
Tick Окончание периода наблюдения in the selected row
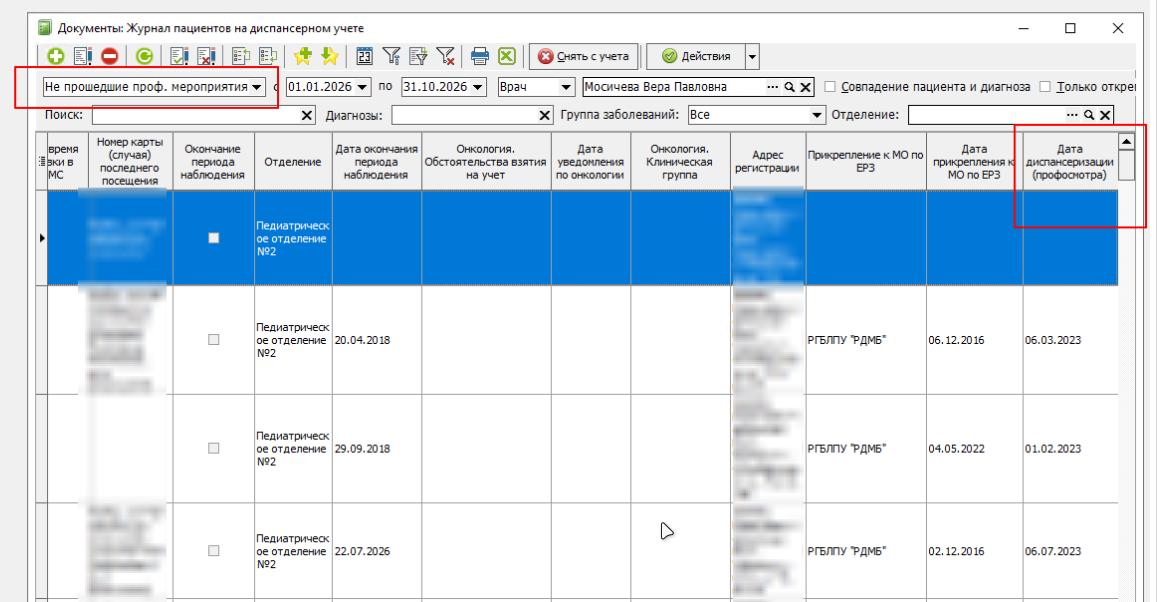pyautogui.click(x=213, y=238)
